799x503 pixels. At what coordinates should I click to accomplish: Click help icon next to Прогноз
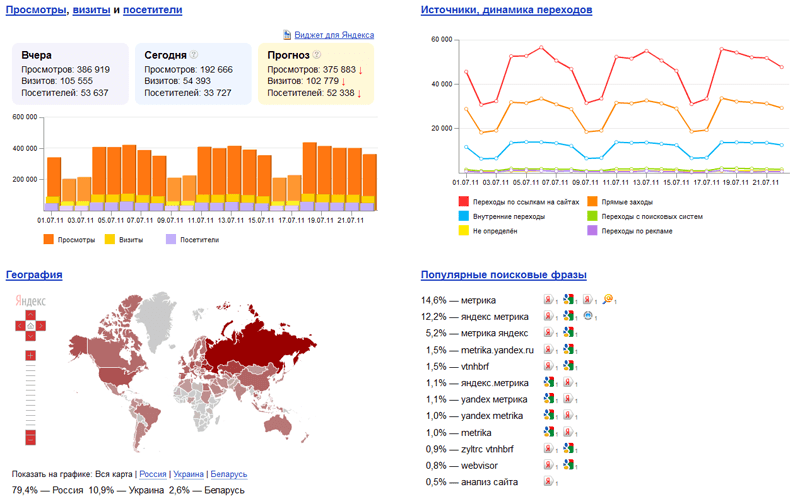[317, 55]
